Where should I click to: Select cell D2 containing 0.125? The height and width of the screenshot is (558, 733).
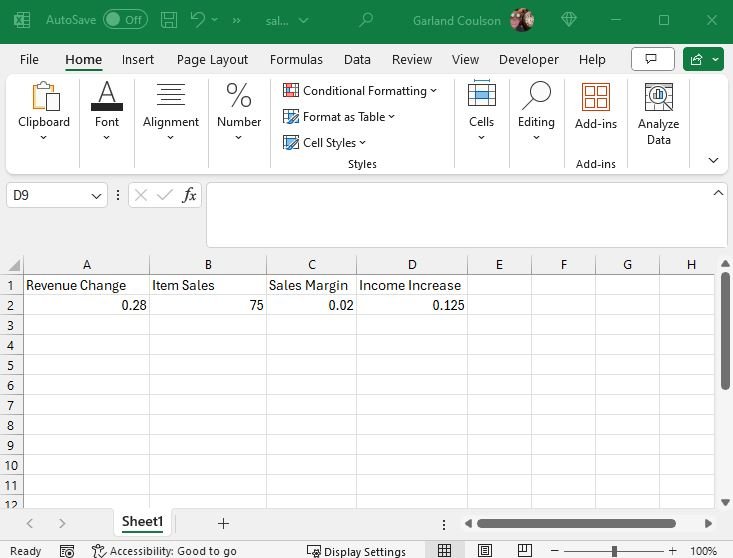coord(411,305)
